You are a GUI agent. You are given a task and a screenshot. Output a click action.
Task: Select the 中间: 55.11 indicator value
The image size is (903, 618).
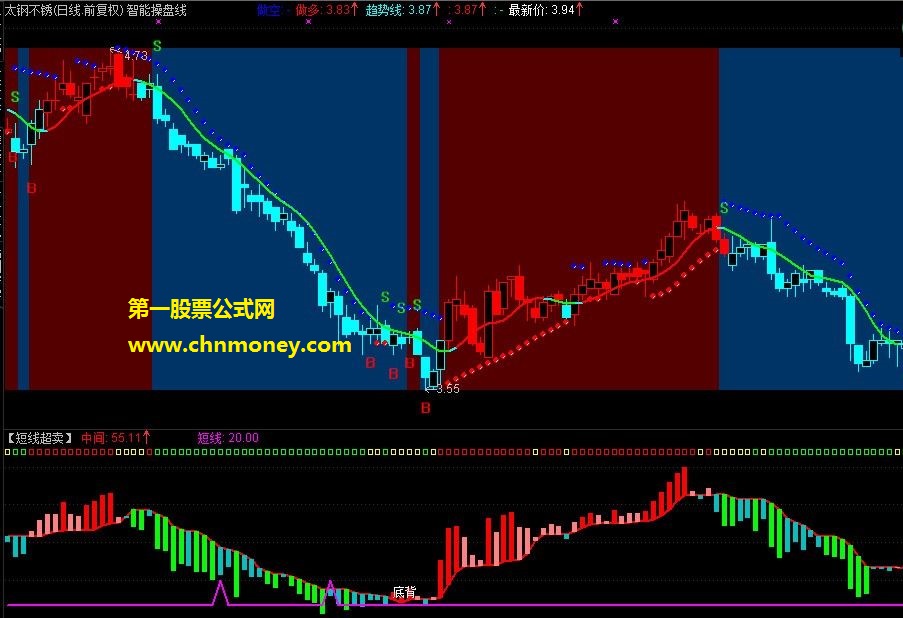point(115,438)
